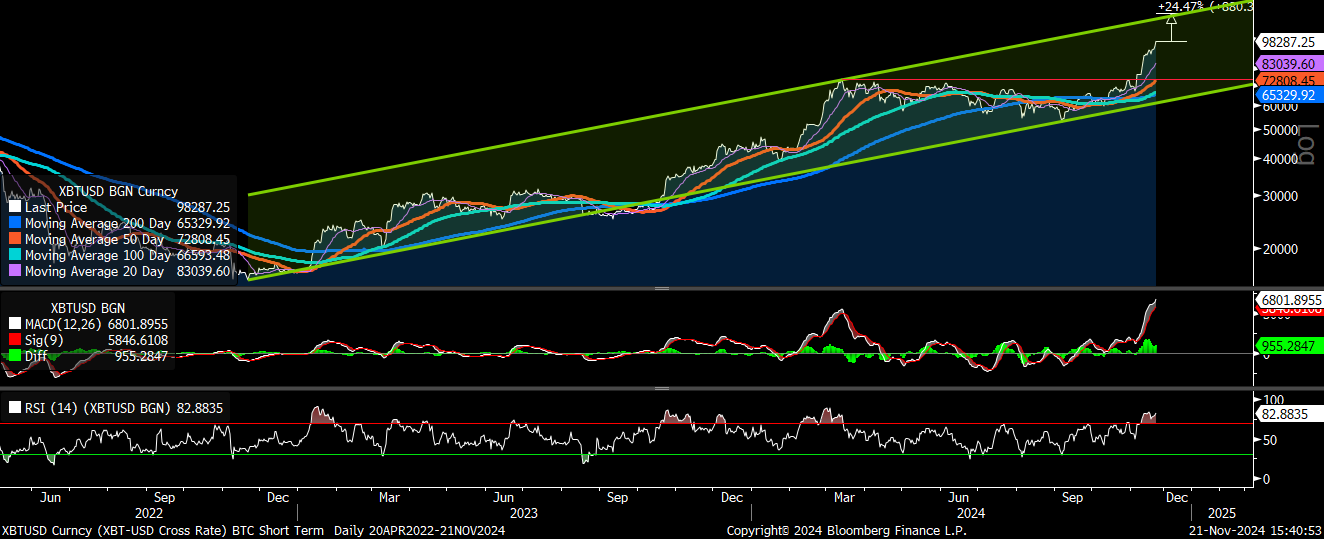Screen dimensions: 1324x539
Task: Click the orange 50 Day average swatch
Action: pos(14,239)
